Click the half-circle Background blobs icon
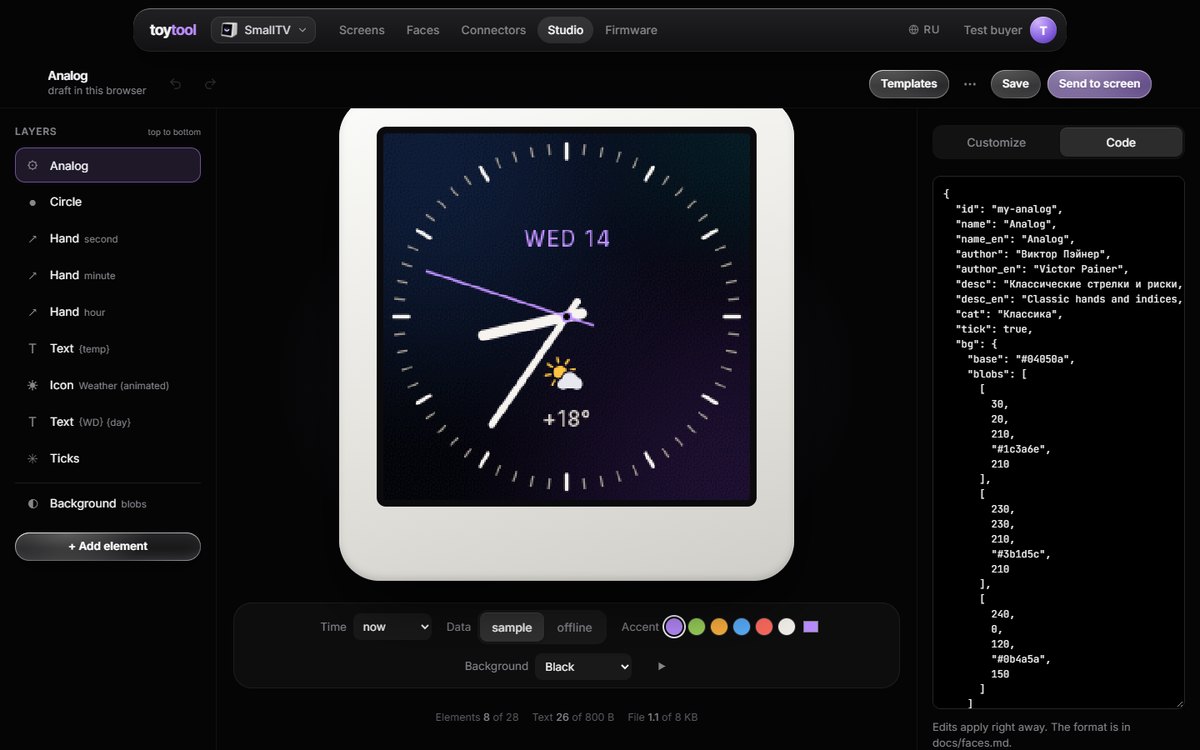The height and width of the screenshot is (750, 1200). tap(33, 504)
